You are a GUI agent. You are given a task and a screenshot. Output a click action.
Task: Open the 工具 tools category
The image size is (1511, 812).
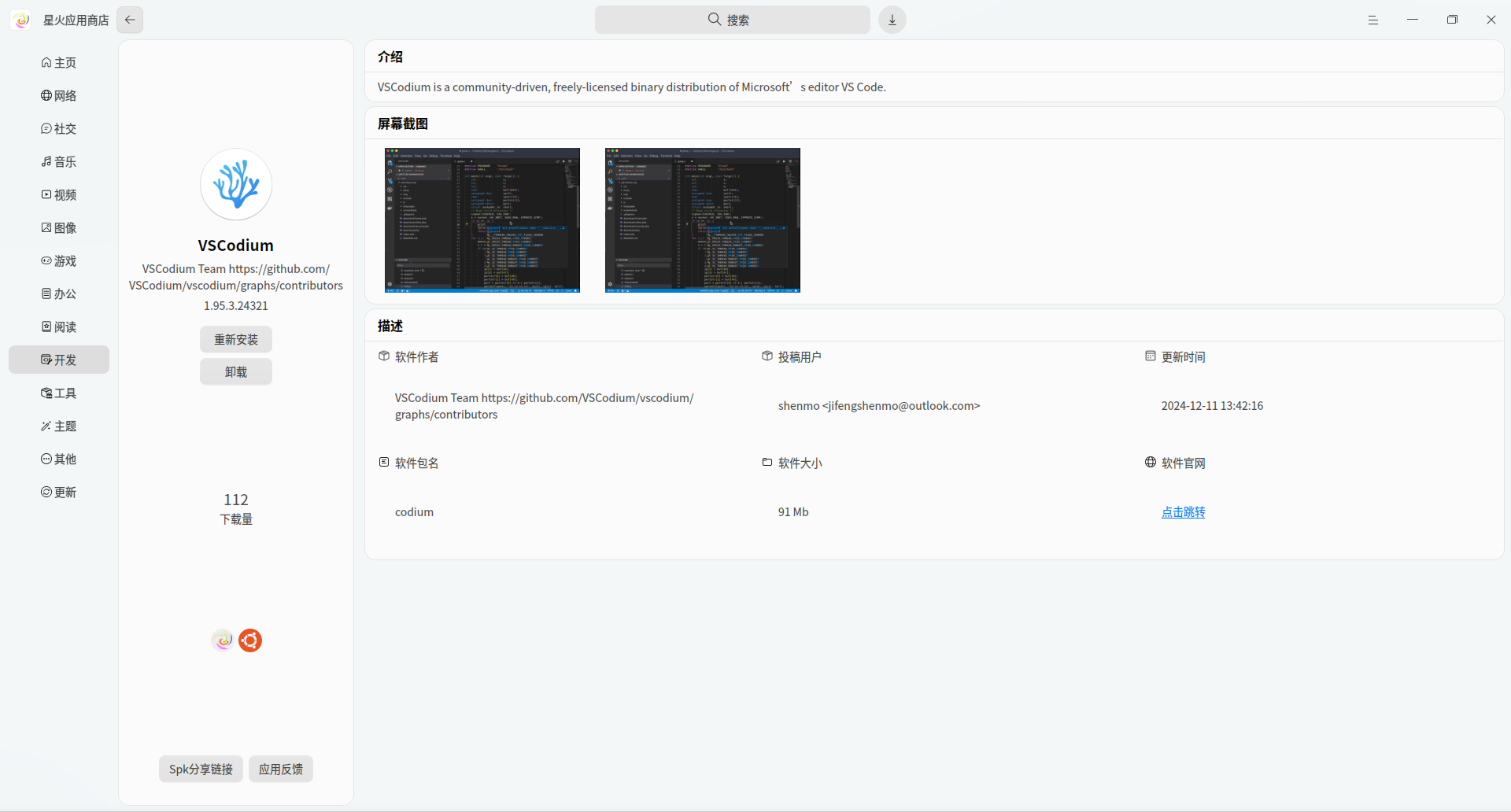pos(59,393)
